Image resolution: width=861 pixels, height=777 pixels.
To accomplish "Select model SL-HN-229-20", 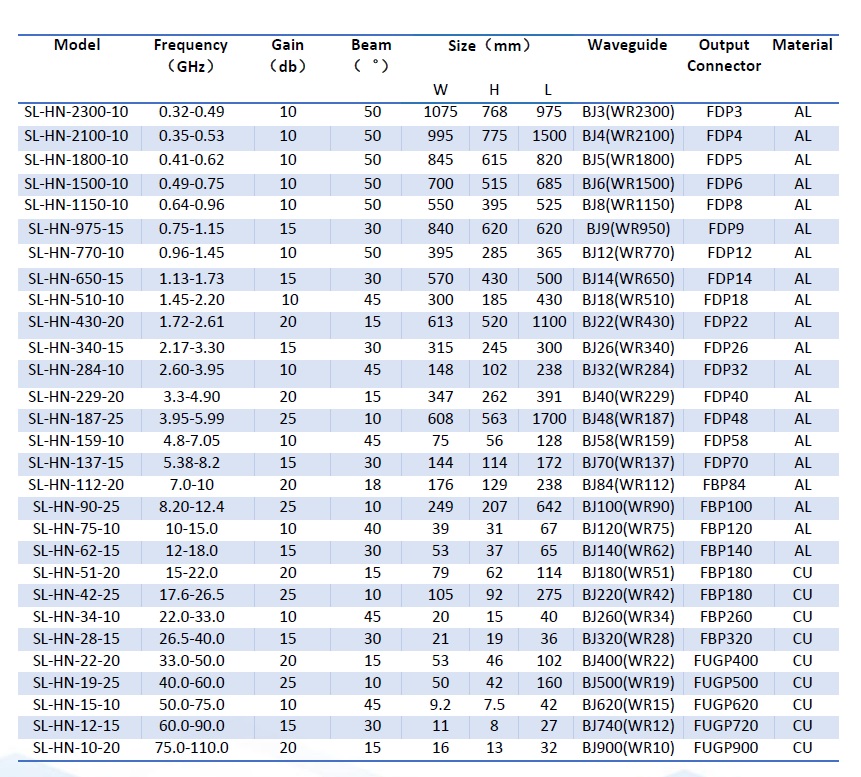I will 76,396.
